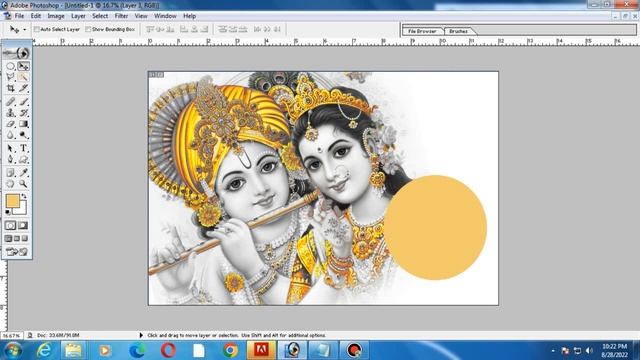This screenshot has height=360, width=640.
Task: Open the Help menu
Action: coord(189,16)
